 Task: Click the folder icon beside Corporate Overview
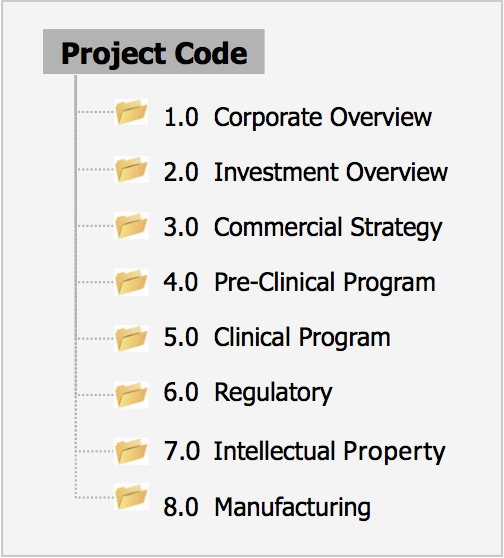coord(131,112)
